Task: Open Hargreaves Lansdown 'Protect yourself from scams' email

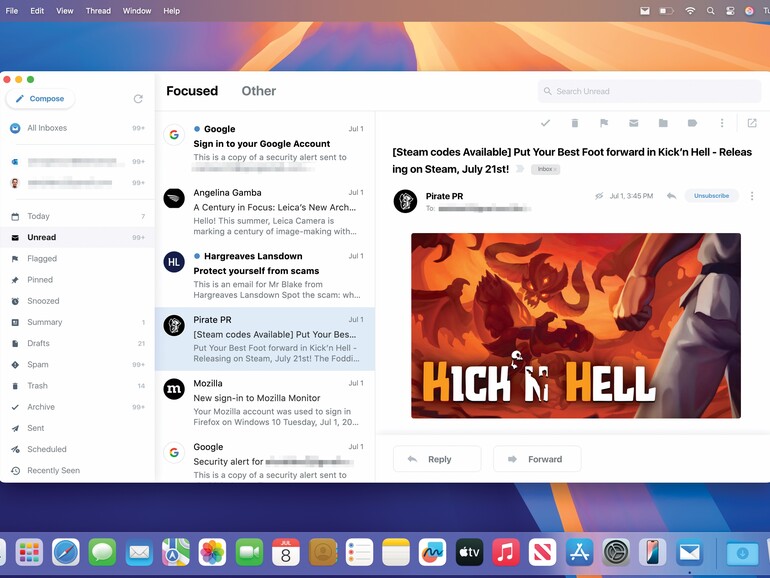Action: coord(265,275)
